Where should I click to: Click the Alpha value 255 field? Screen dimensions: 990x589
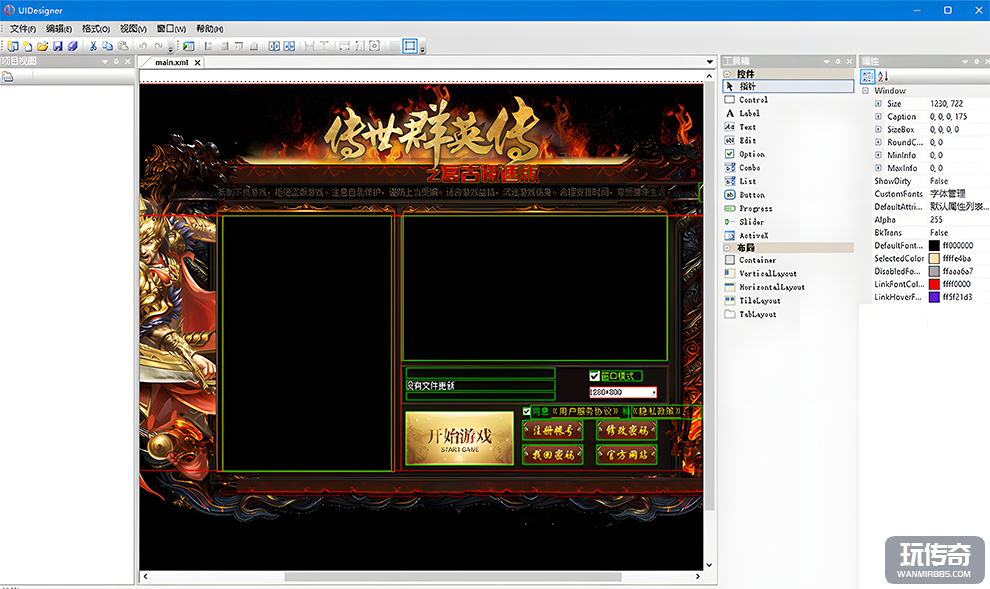click(x=958, y=220)
